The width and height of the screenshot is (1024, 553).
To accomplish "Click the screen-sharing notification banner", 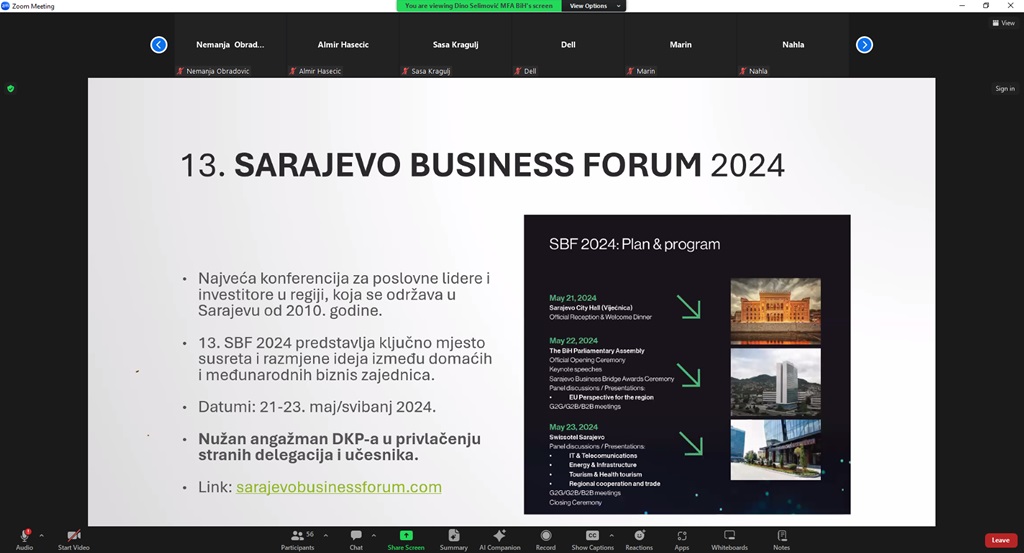I will [479, 6].
